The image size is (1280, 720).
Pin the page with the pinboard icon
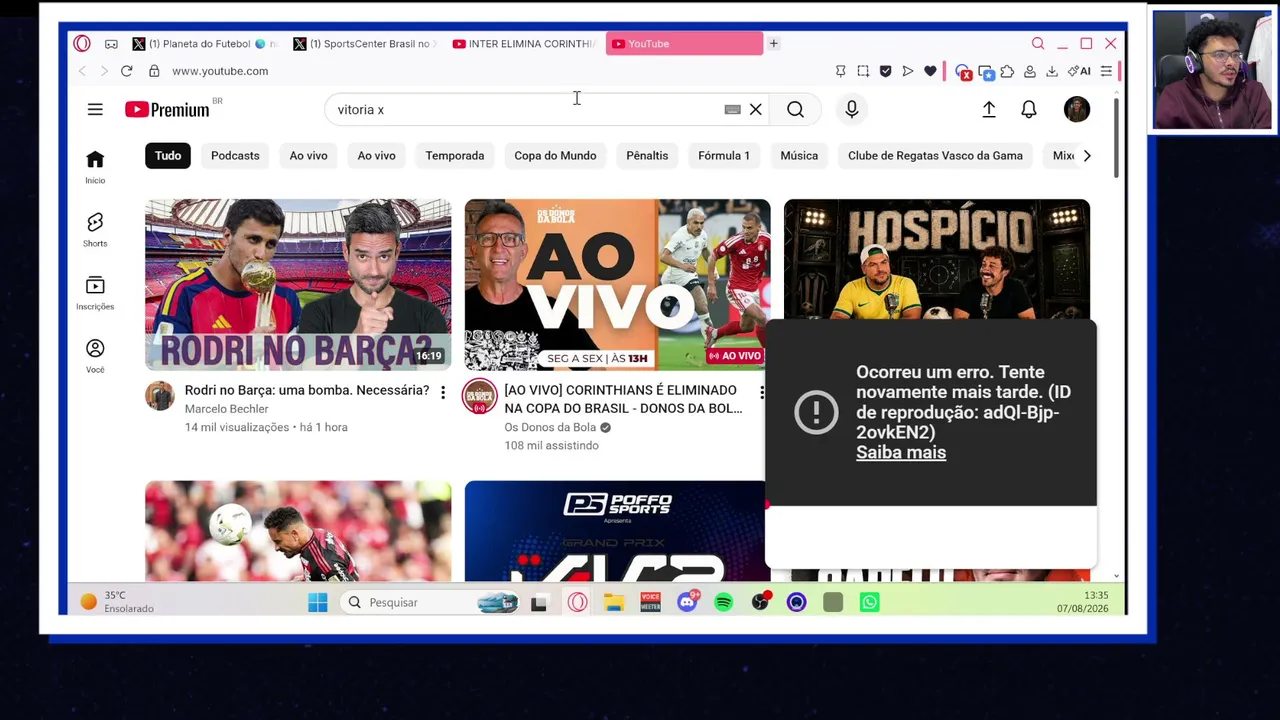840,71
